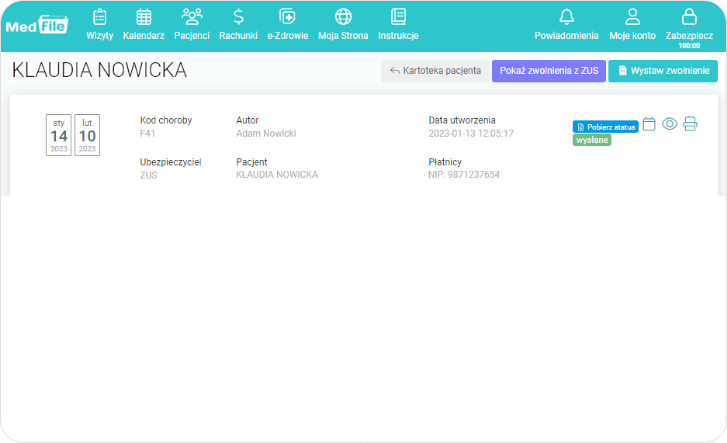
Task: Go back to Kartoteka pacjenta
Action: coord(435,71)
